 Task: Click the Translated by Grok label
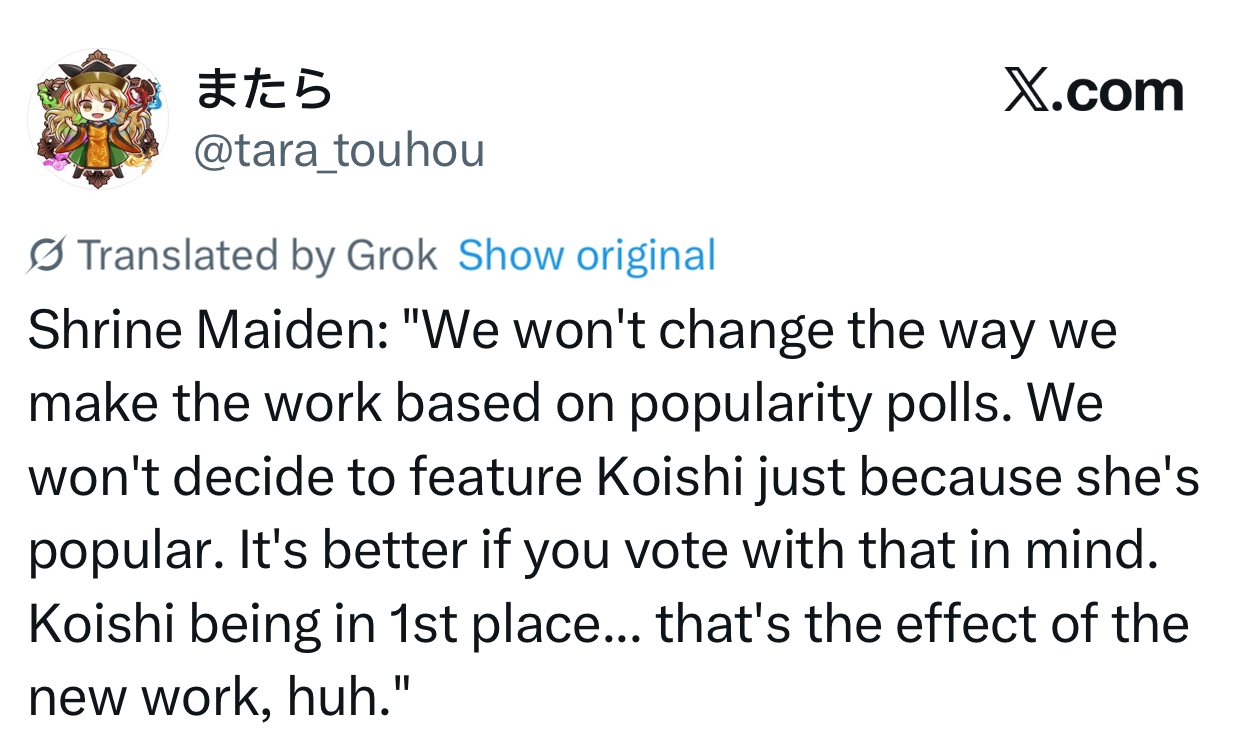coord(257,256)
